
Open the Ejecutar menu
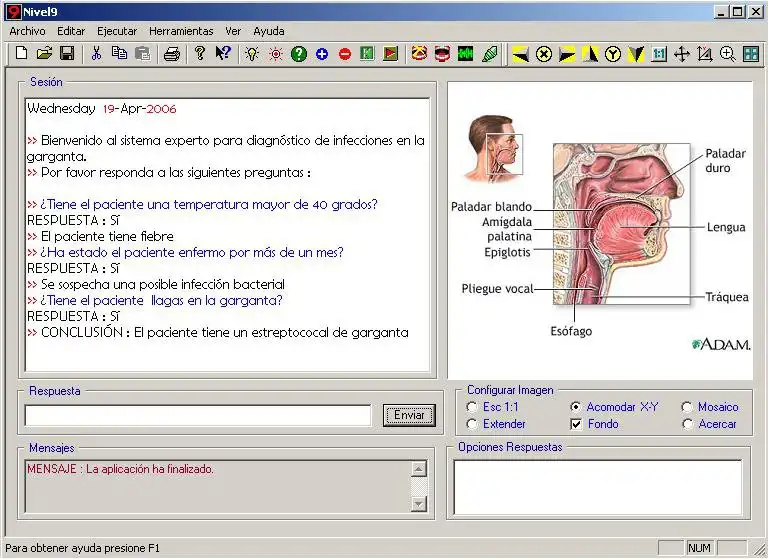117,31
